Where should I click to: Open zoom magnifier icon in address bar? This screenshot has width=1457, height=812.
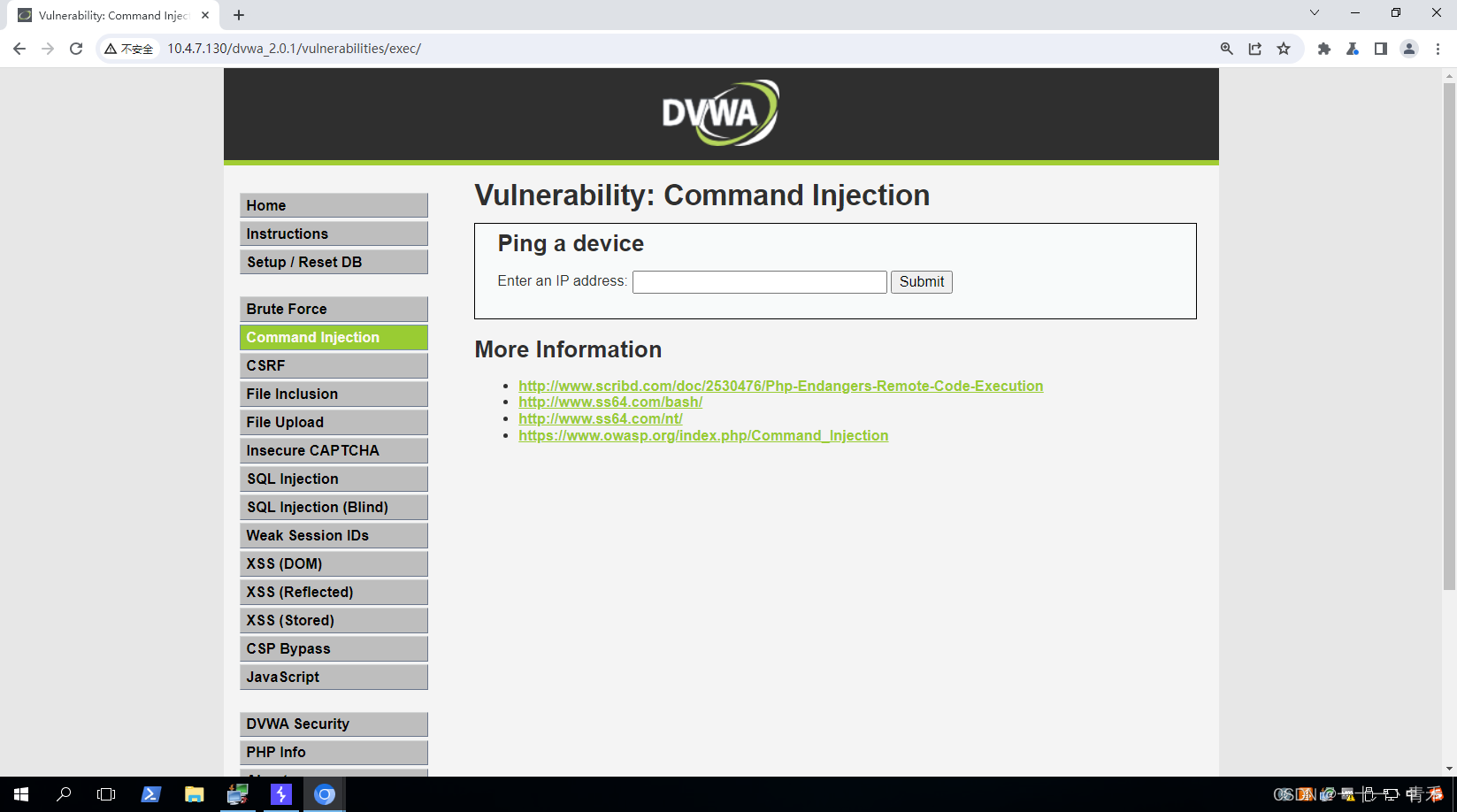coord(1227,49)
